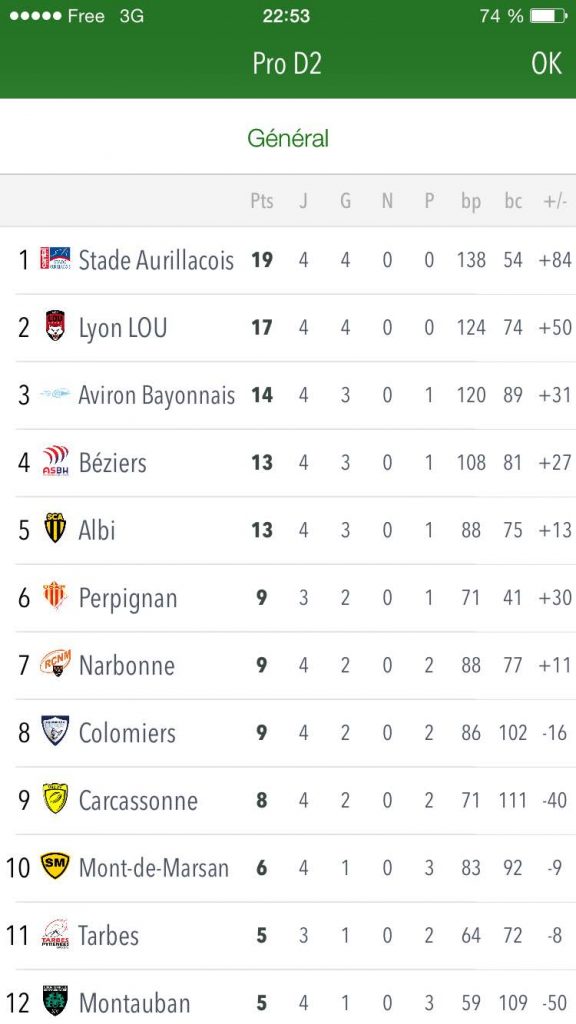The image size is (576, 1024).
Task: Tap the Albi yellow-black shield icon
Action: 55,528
